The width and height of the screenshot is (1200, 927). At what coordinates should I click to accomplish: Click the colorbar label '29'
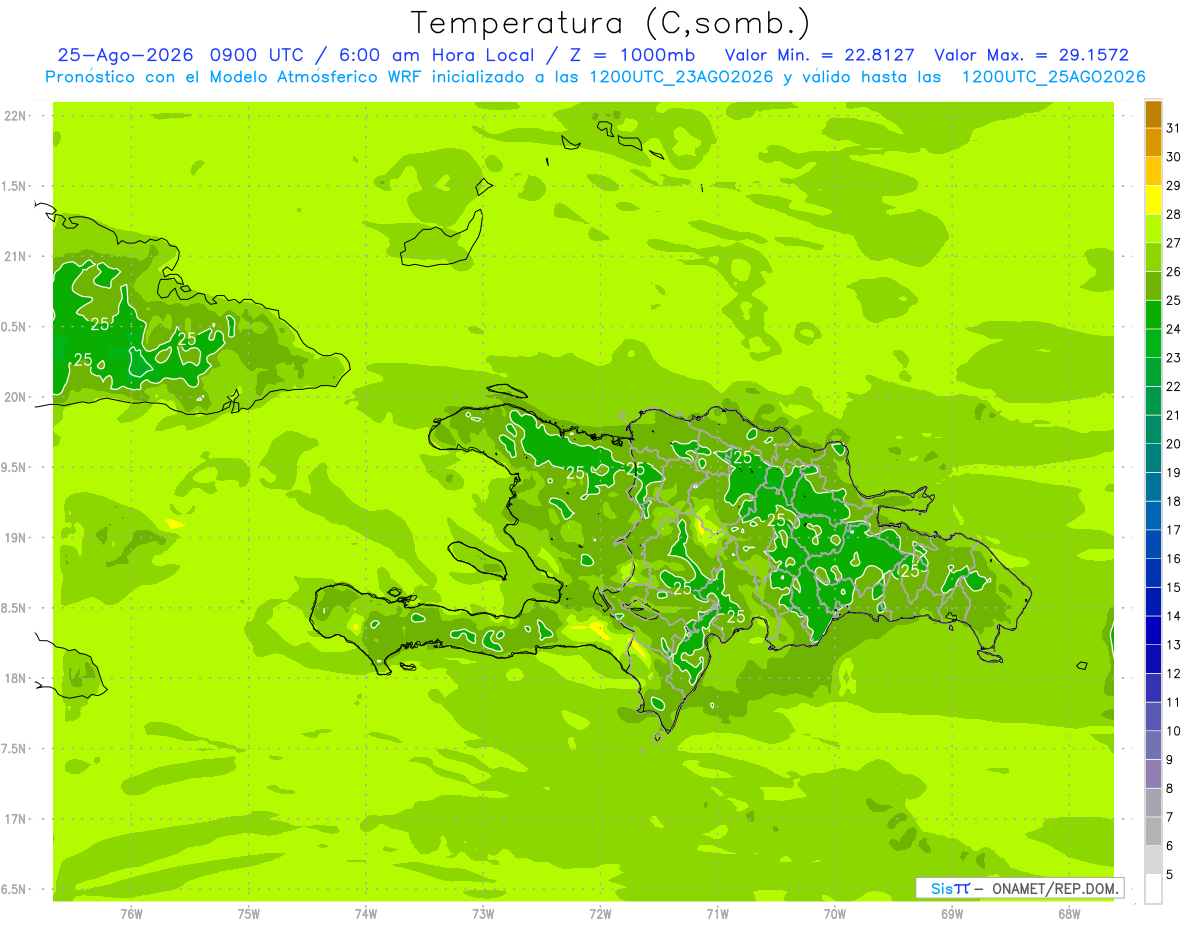(x=1174, y=185)
